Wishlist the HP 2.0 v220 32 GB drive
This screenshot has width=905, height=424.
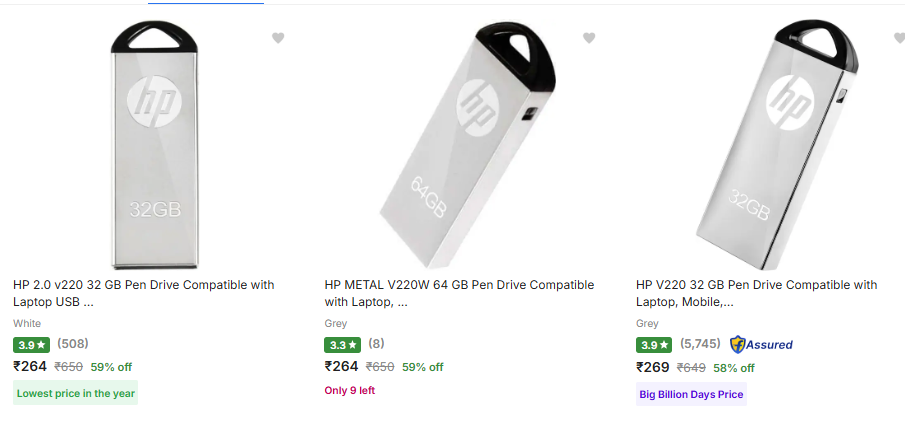[278, 38]
